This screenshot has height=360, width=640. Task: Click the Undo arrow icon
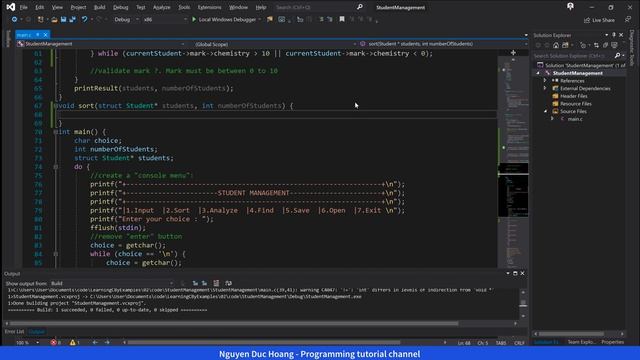84,19
